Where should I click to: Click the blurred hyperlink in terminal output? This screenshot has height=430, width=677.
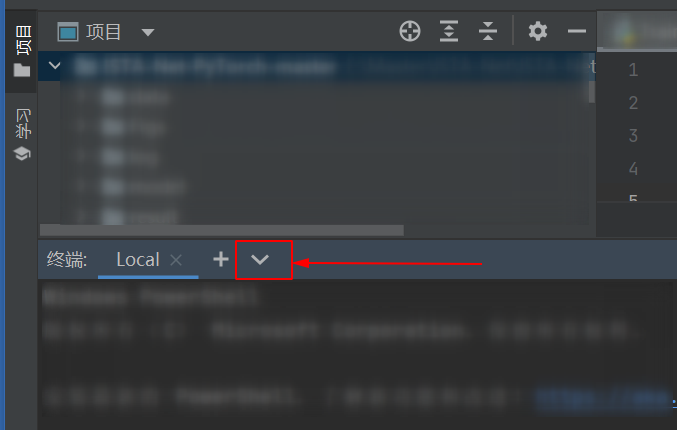click(x=602, y=398)
